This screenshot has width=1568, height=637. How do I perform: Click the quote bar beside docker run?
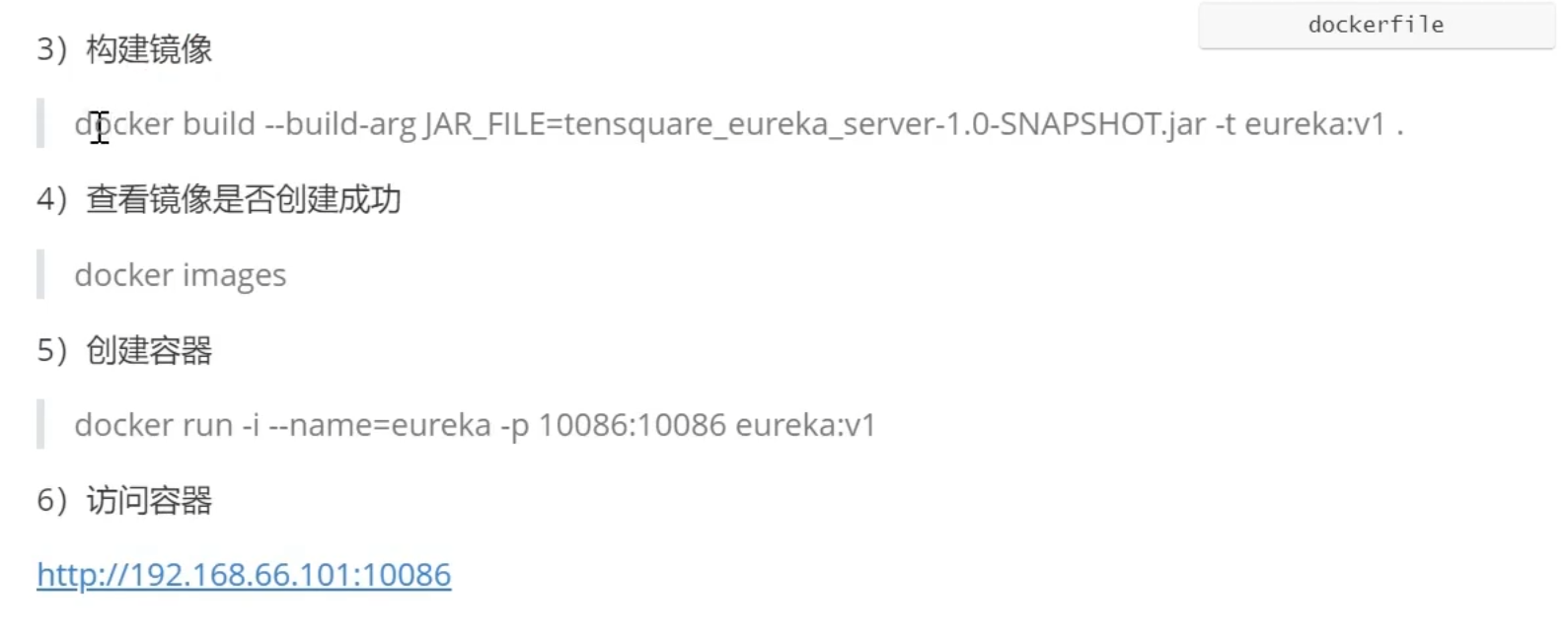click(40, 424)
